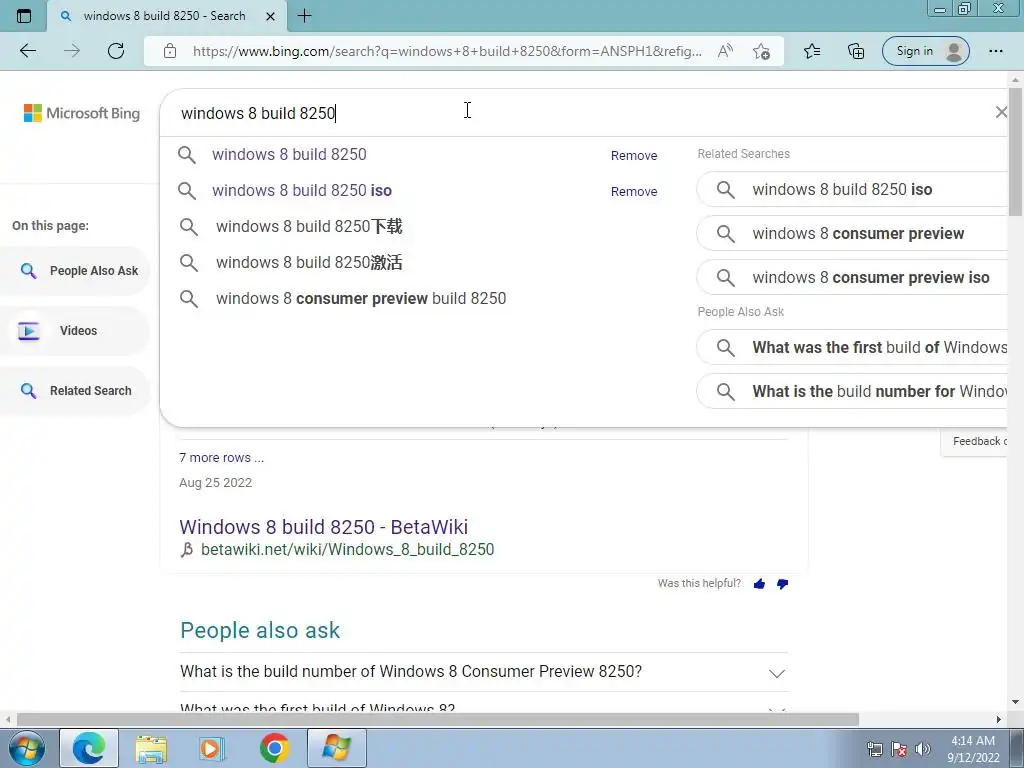Click the vertical scrollbar thumb
The width and height of the screenshot is (1024, 768).
(x=1016, y=152)
